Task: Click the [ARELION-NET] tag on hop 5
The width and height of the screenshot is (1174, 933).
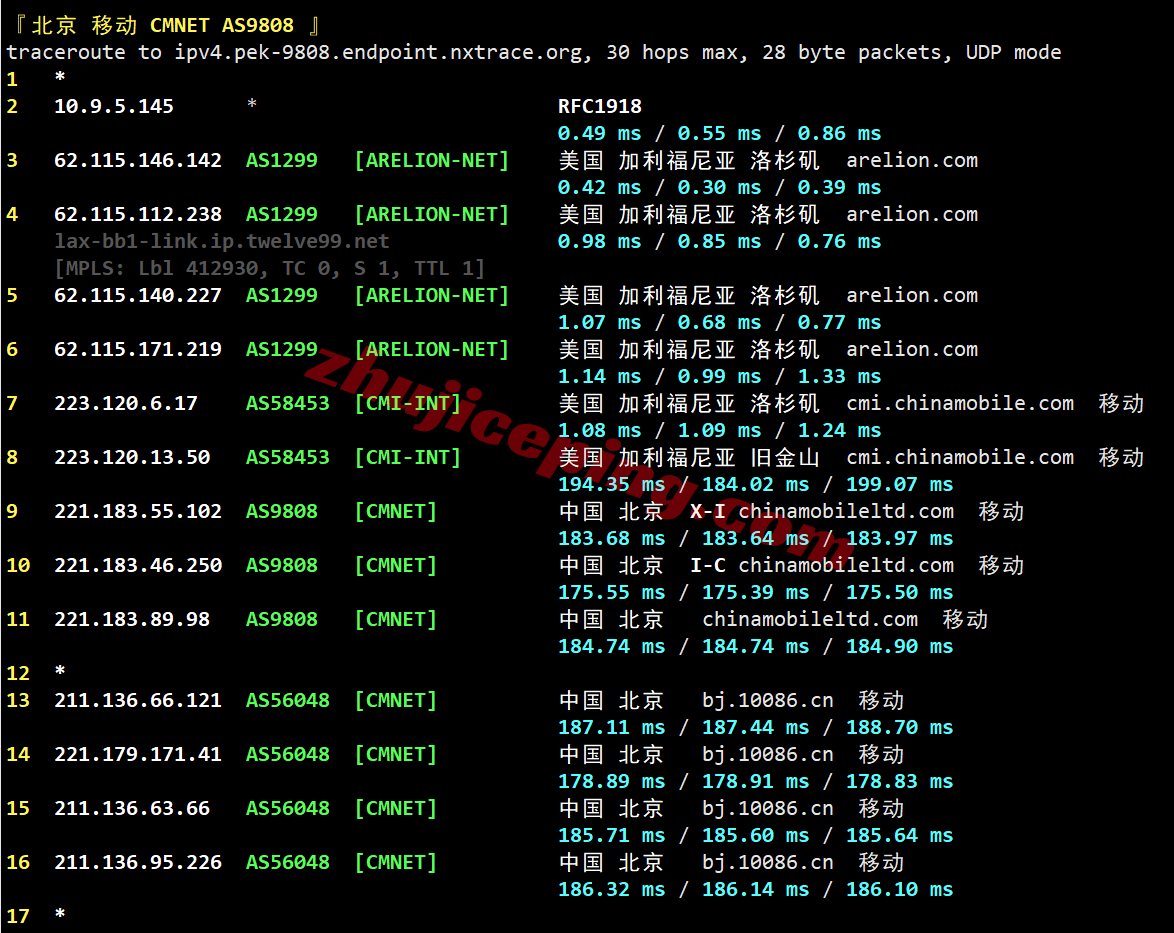Action: pos(431,295)
